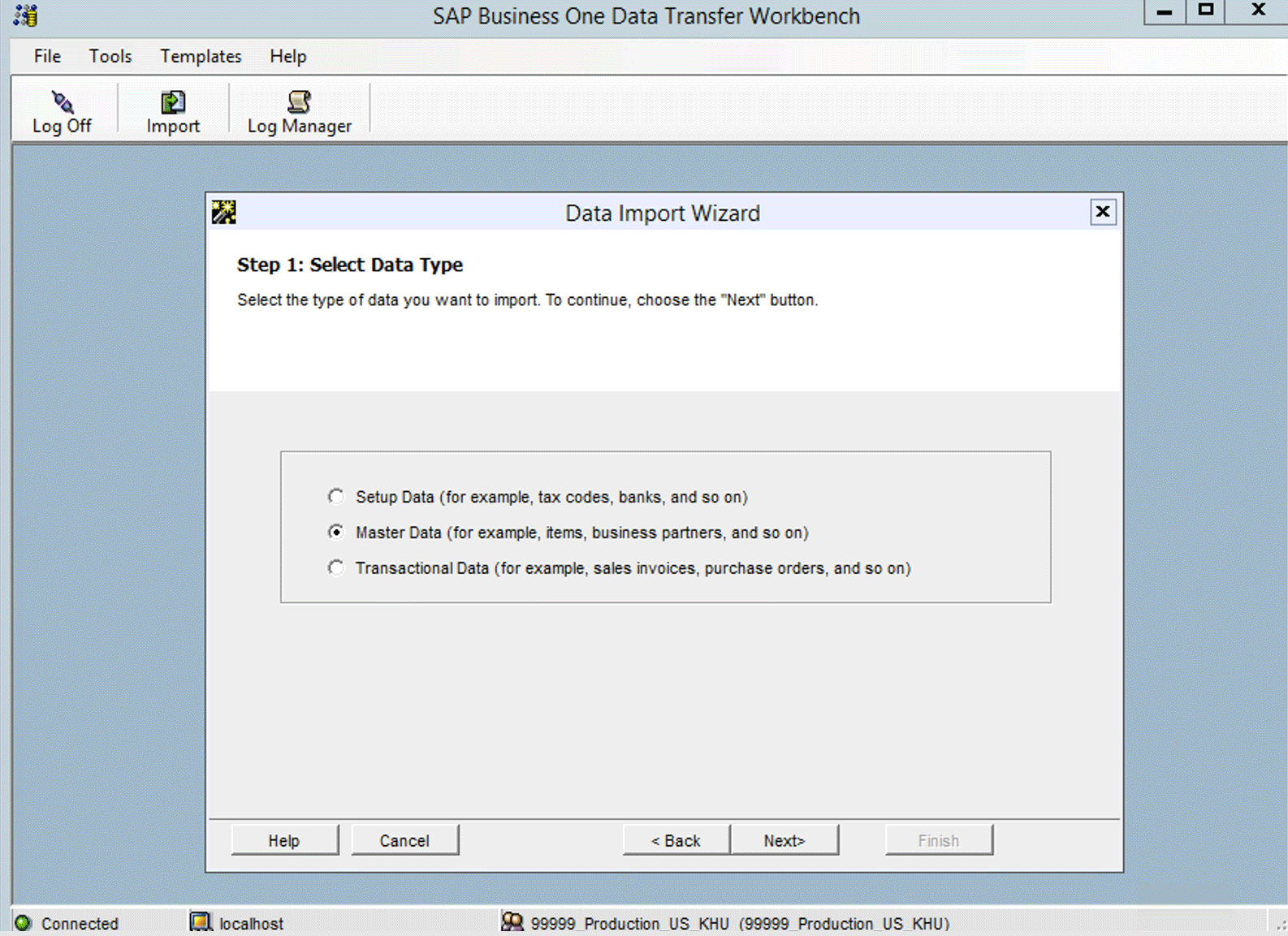Click the localhost server status icon
The height and width of the screenshot is (936, 1288).
tap(200, 922)
